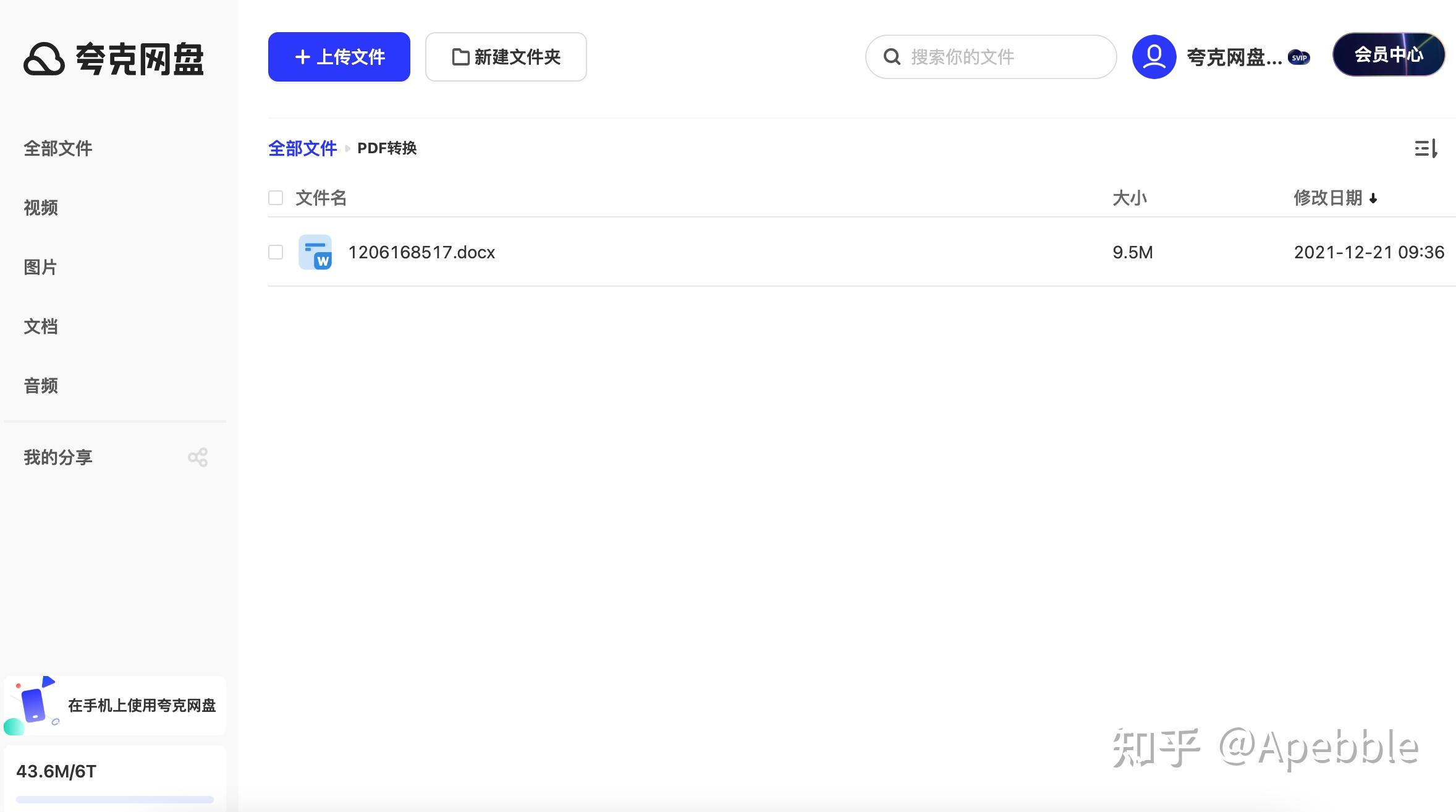The height and width of the screenshot is (812, 1456).
Task: Tick the select-all checkbox next to 文件名
Action: 276,198
